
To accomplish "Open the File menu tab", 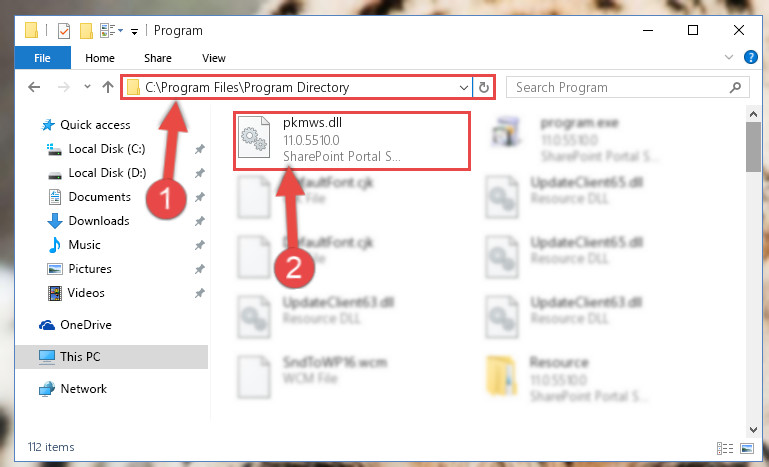I will pyautogui.click(x=43, y=58).
